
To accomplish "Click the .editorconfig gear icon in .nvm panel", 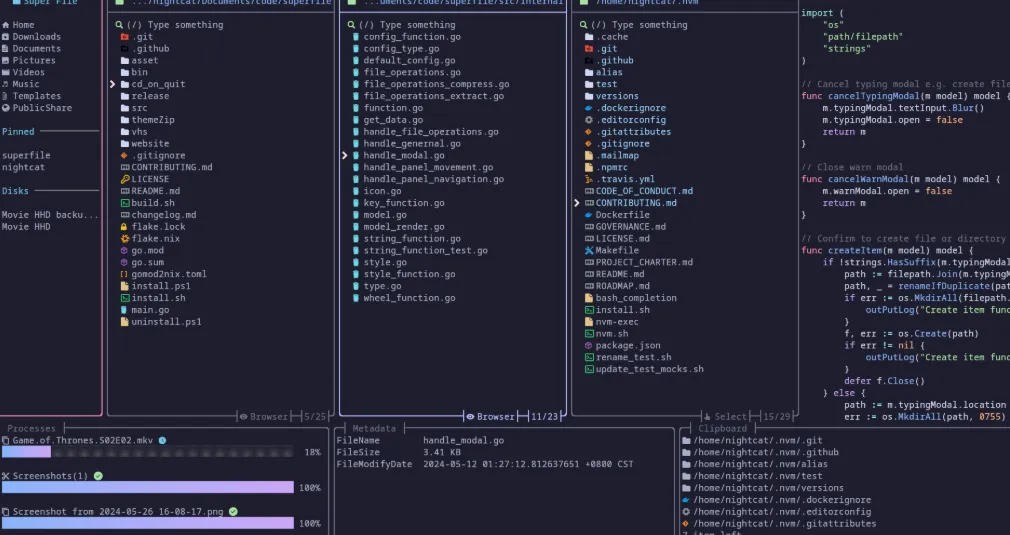I will [x=589, y=120].
